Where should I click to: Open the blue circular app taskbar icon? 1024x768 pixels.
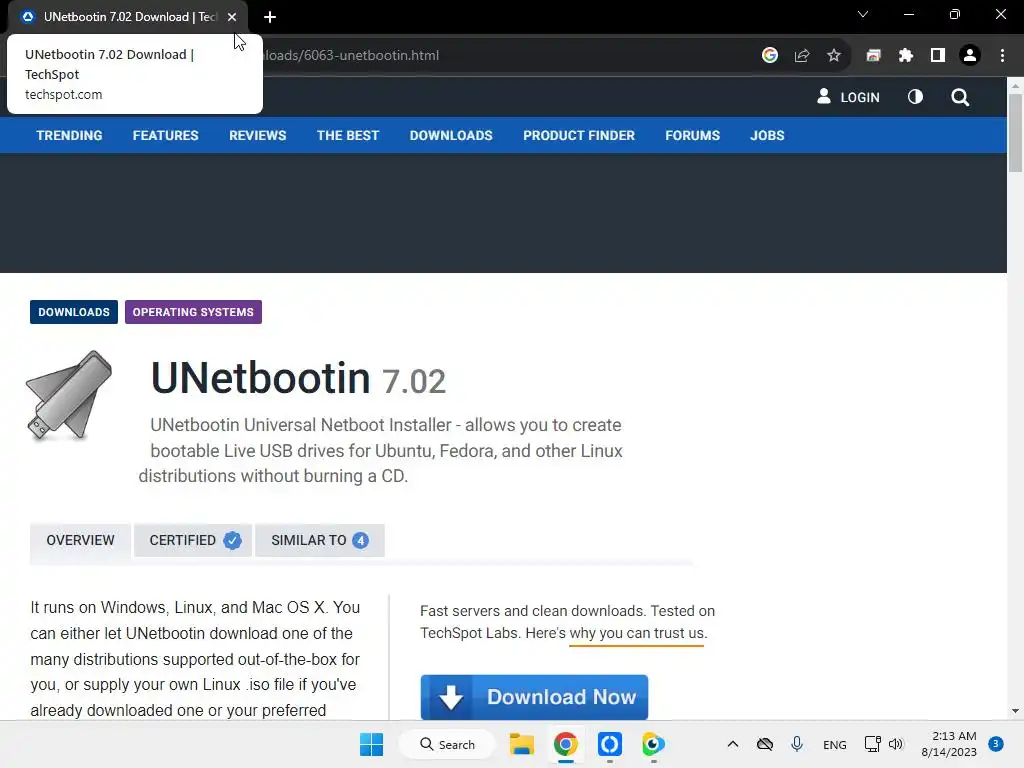point(609,744)
